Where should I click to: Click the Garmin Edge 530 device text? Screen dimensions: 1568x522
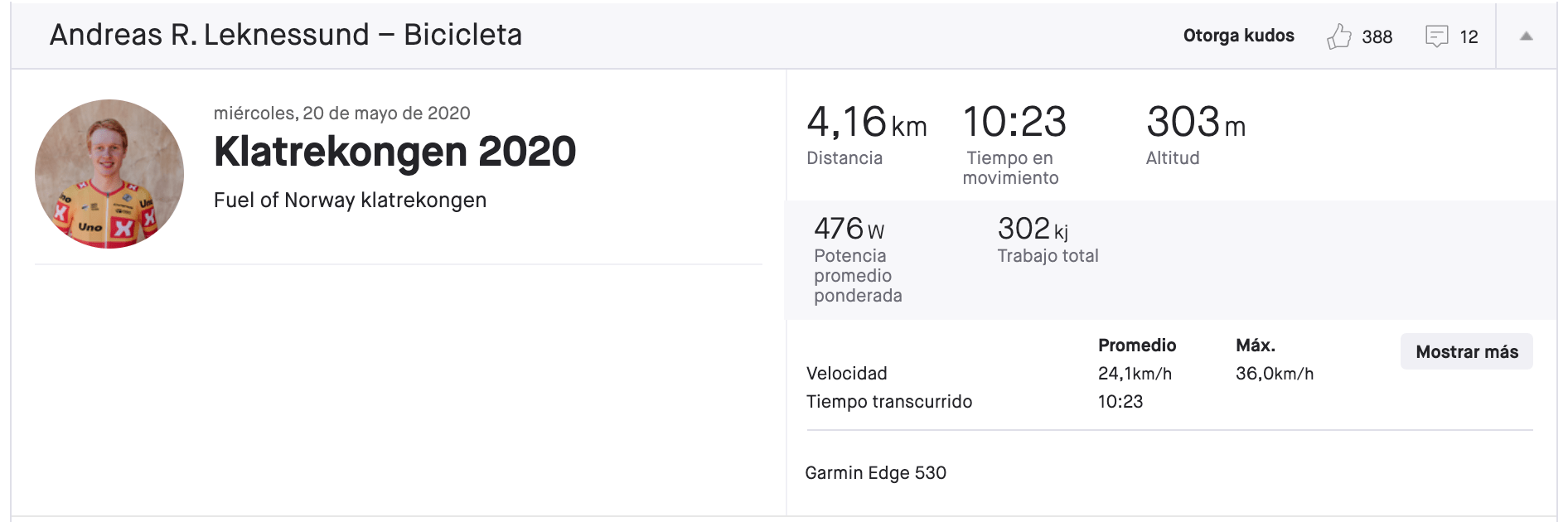pyautogui.click(x=875, y=473)
